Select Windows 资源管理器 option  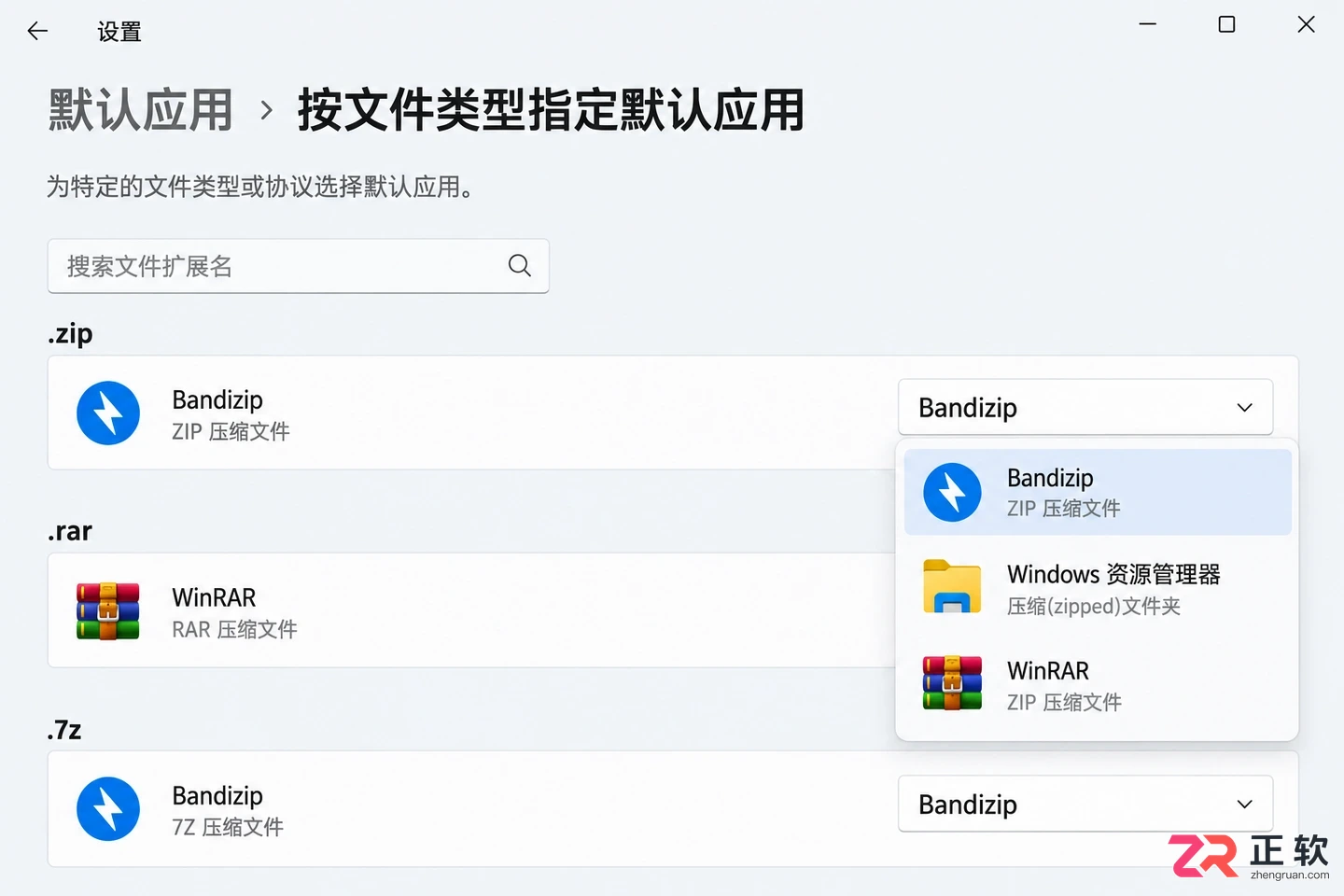(x=1098, y=588)
